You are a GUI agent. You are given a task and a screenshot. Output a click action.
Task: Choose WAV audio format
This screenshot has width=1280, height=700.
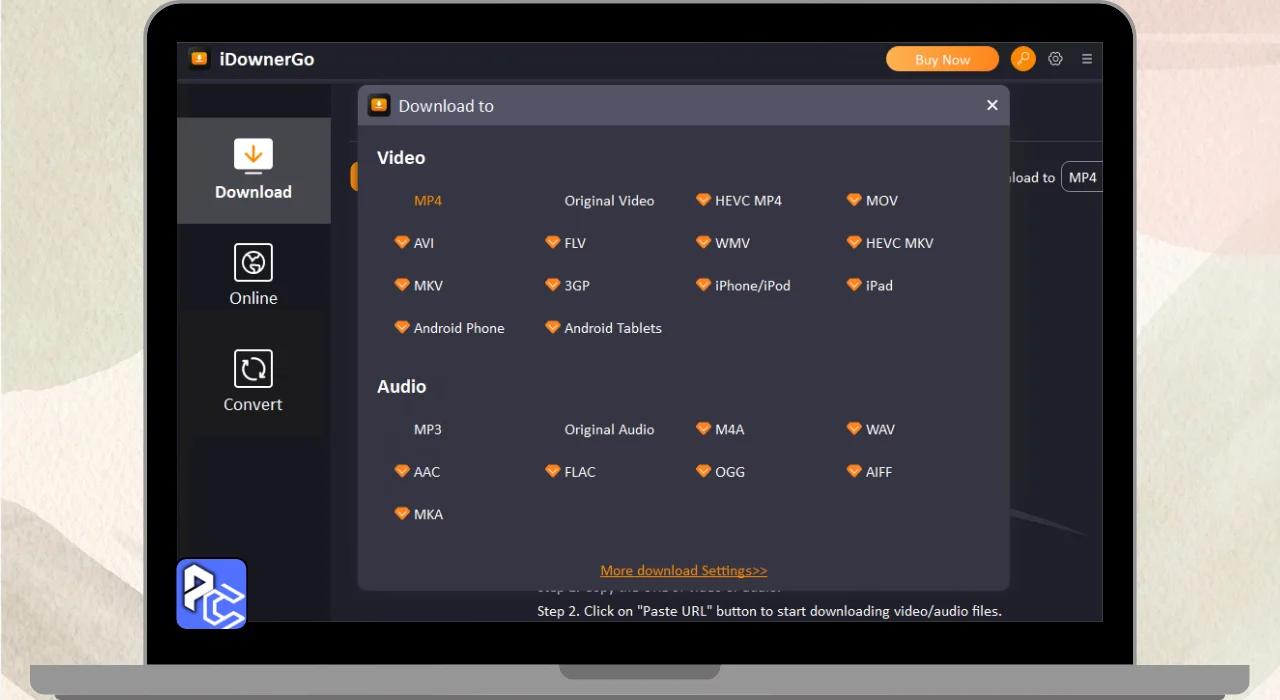(871, 430)
